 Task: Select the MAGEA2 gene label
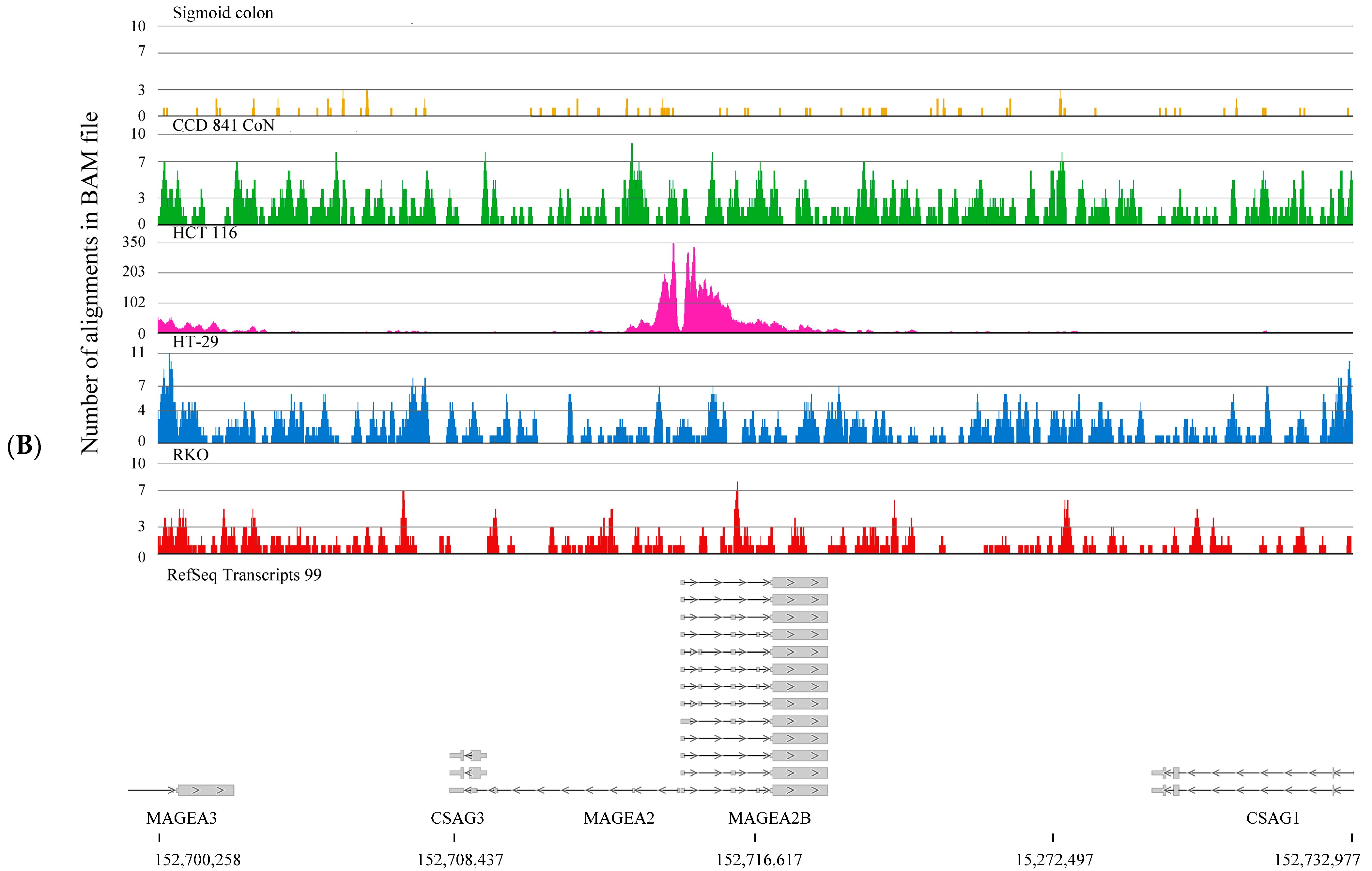coord(619,818)
